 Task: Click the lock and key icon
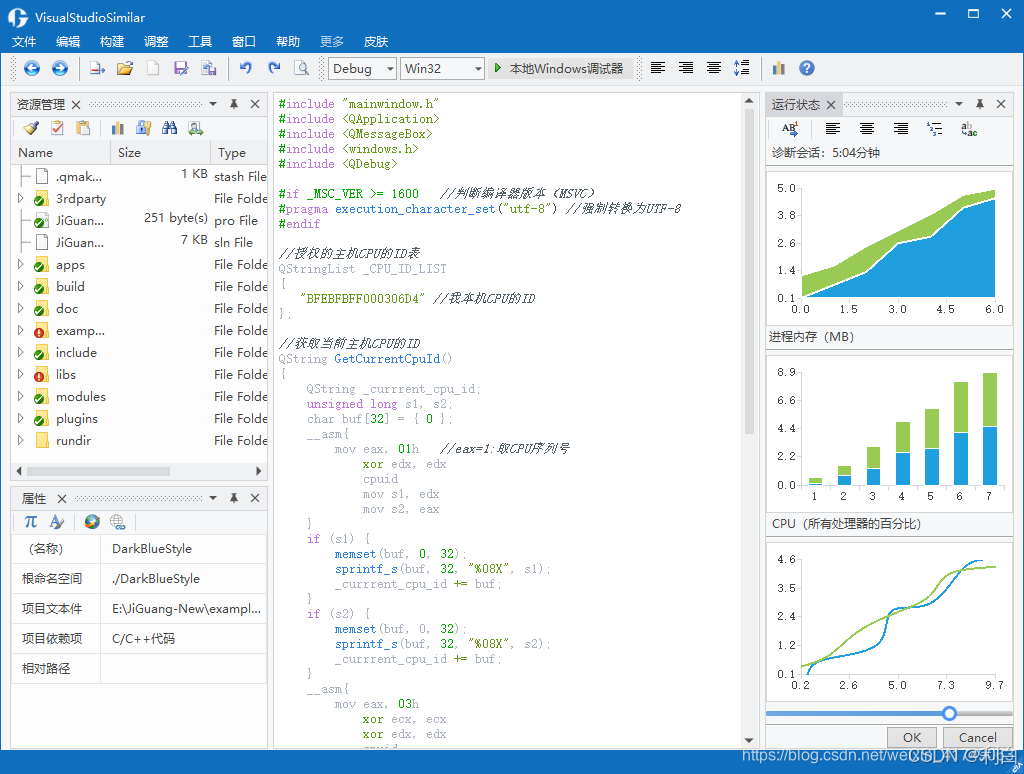(144, 128)
